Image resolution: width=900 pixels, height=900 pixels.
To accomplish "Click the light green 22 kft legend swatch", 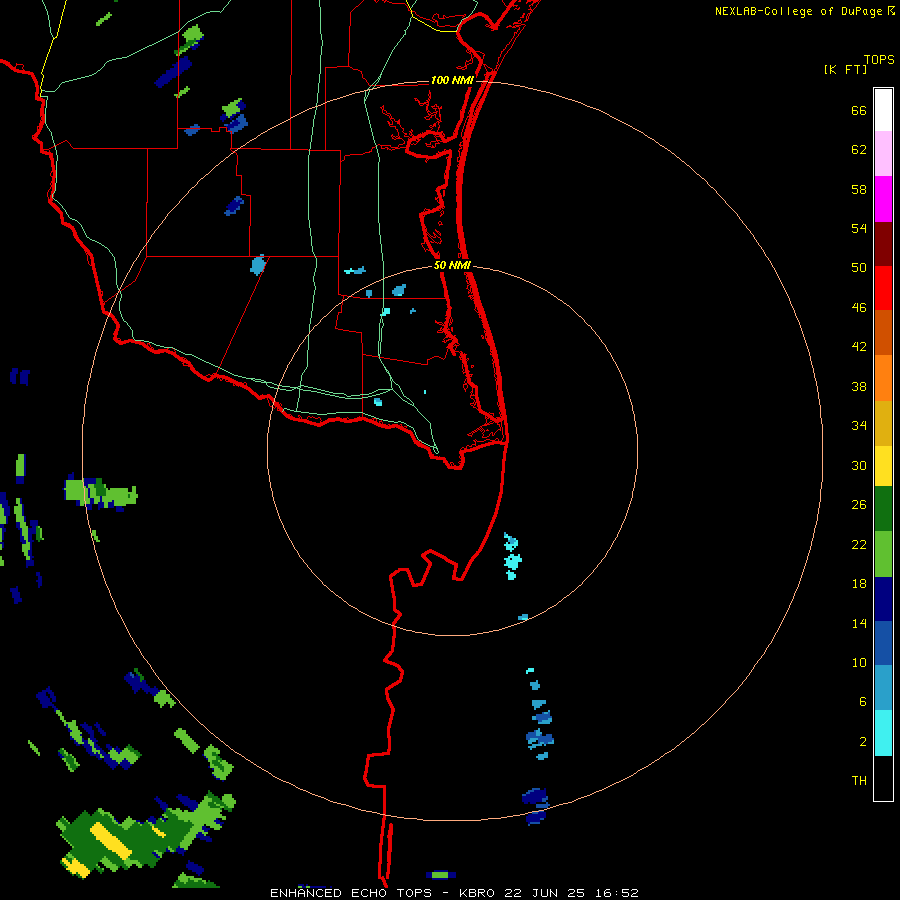I will tap(883, 553).
